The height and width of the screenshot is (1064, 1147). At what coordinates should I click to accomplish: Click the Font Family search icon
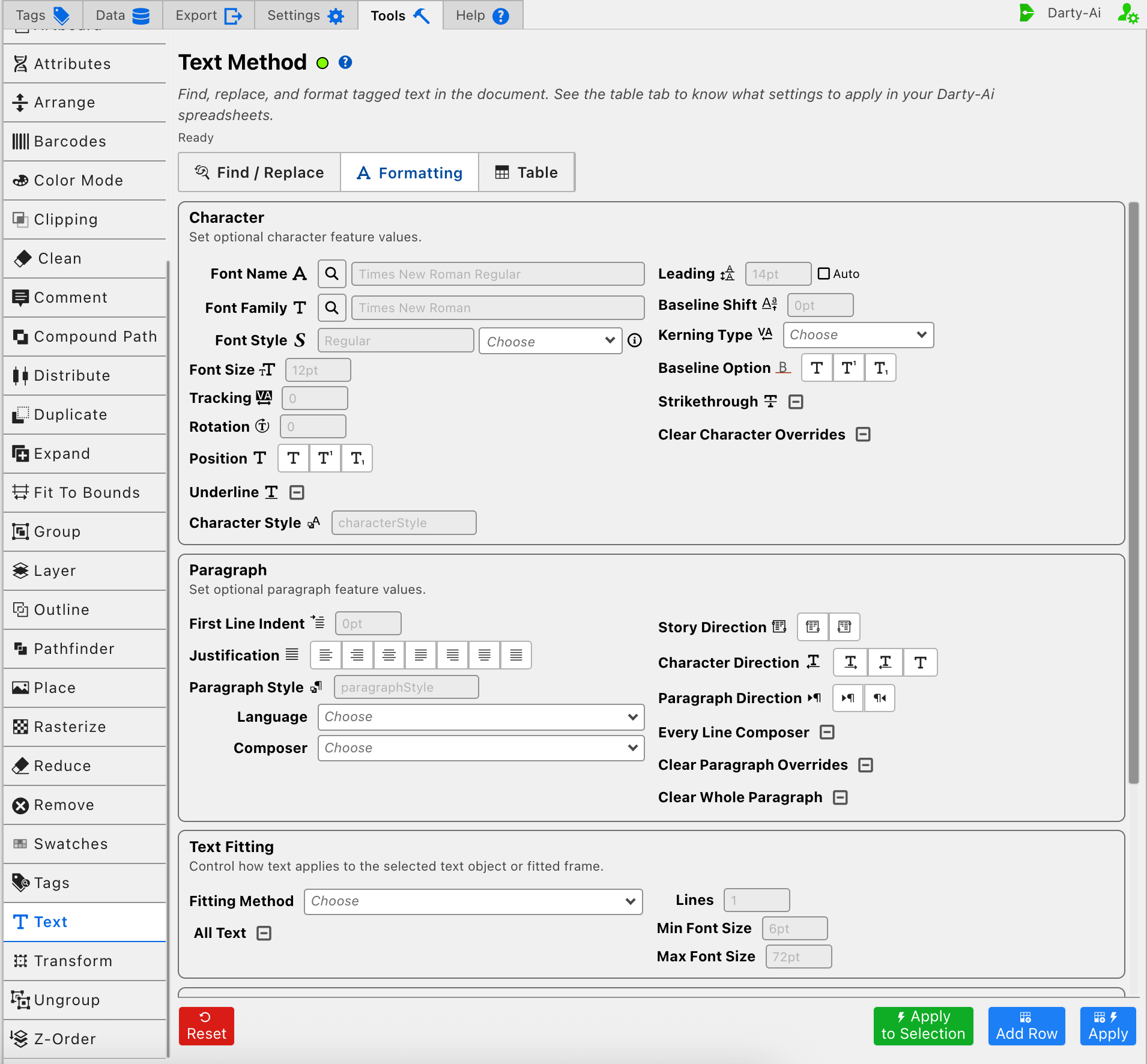[x=331, y=307]
